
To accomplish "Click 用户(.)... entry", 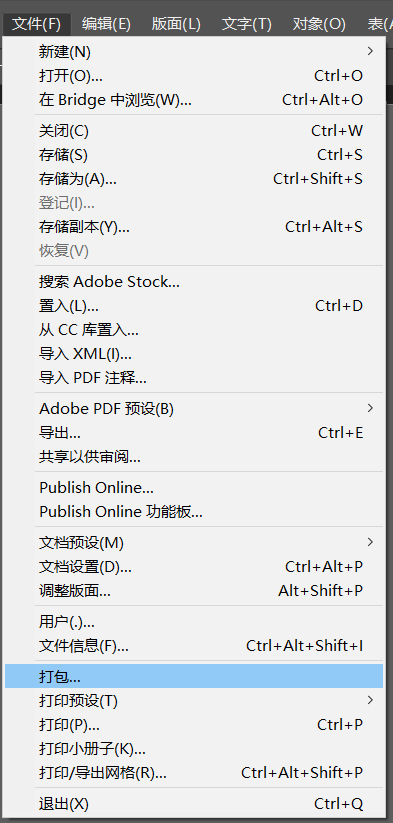I will pyautogui.click(x=194, y=622).
